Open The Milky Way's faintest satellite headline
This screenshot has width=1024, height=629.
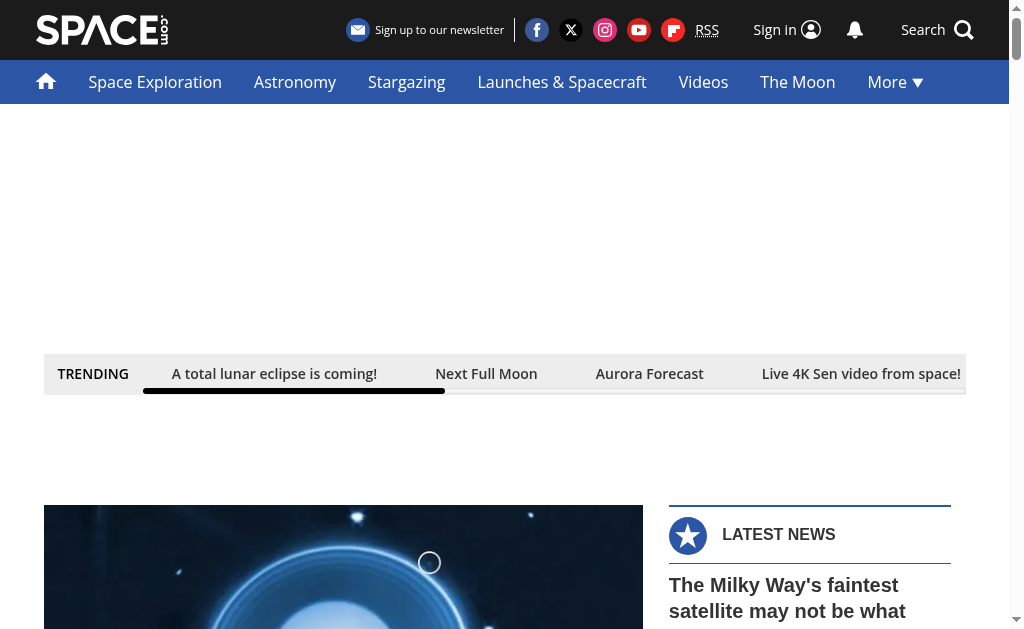(787, 598)
